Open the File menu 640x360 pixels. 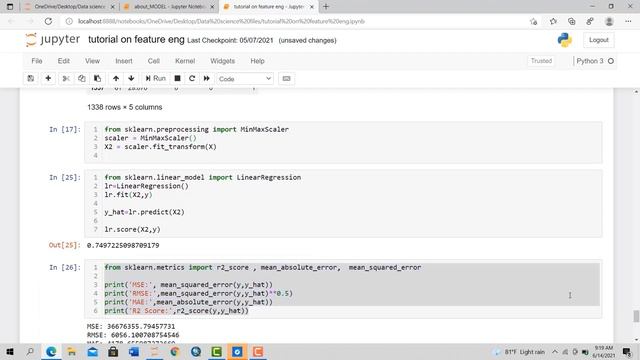coord(37,61)
